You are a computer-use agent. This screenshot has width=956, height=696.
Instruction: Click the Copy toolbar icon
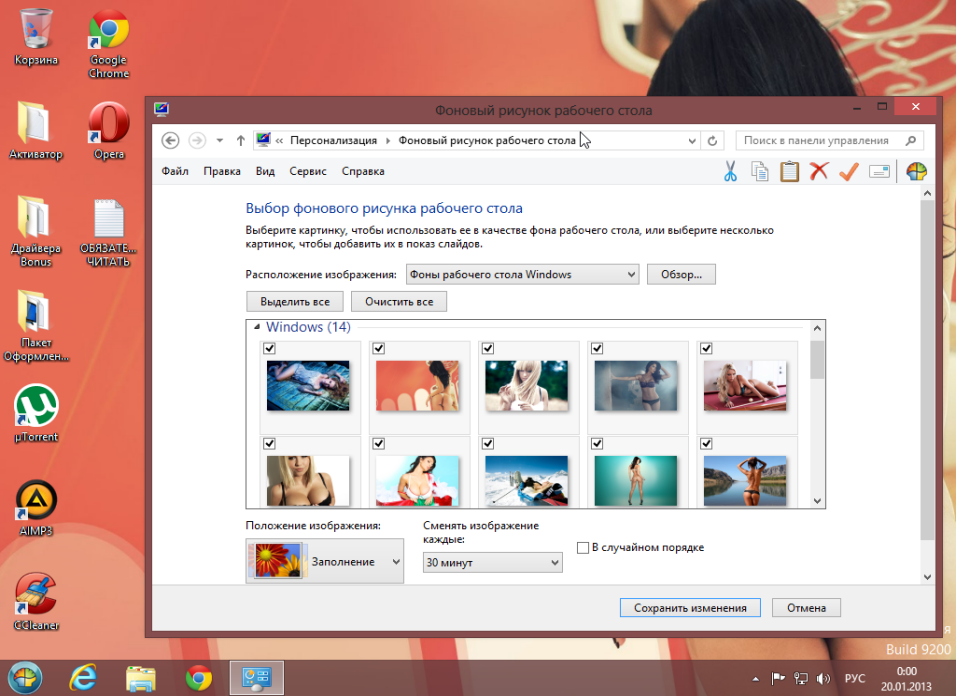click(x=760, y=171)
